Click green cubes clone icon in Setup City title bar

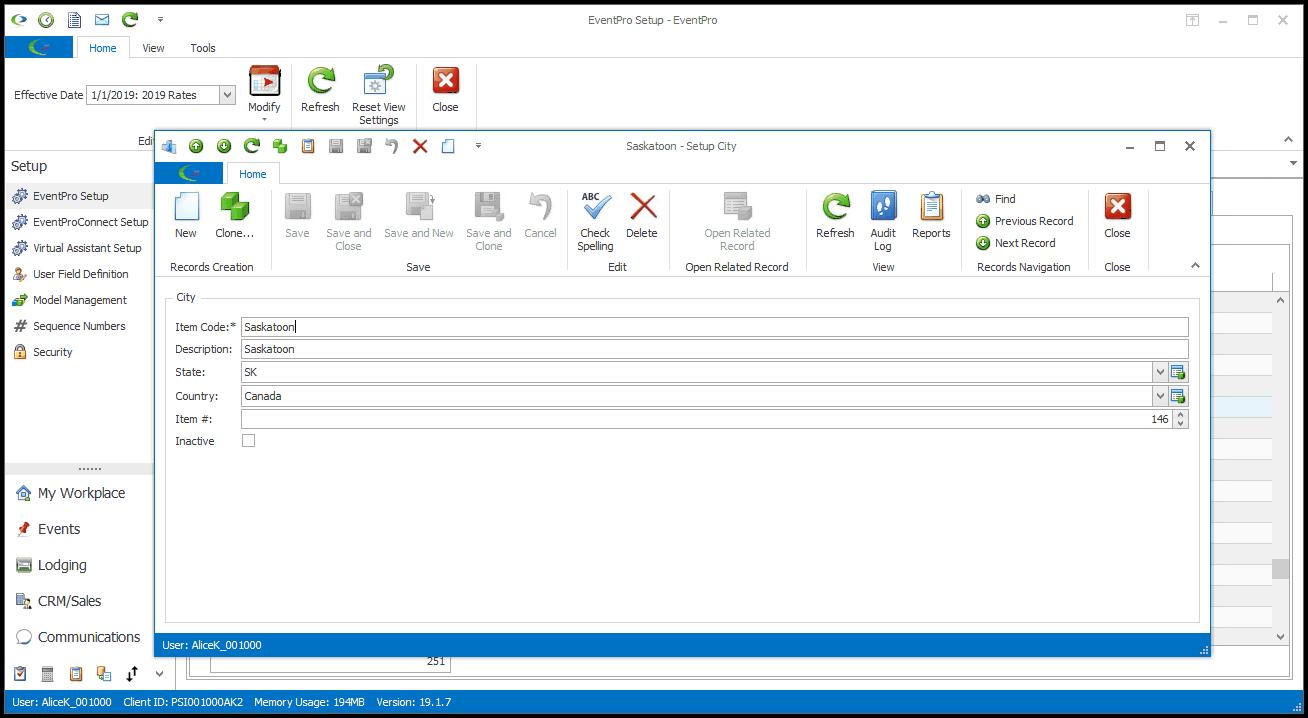(x=280, y=146)
